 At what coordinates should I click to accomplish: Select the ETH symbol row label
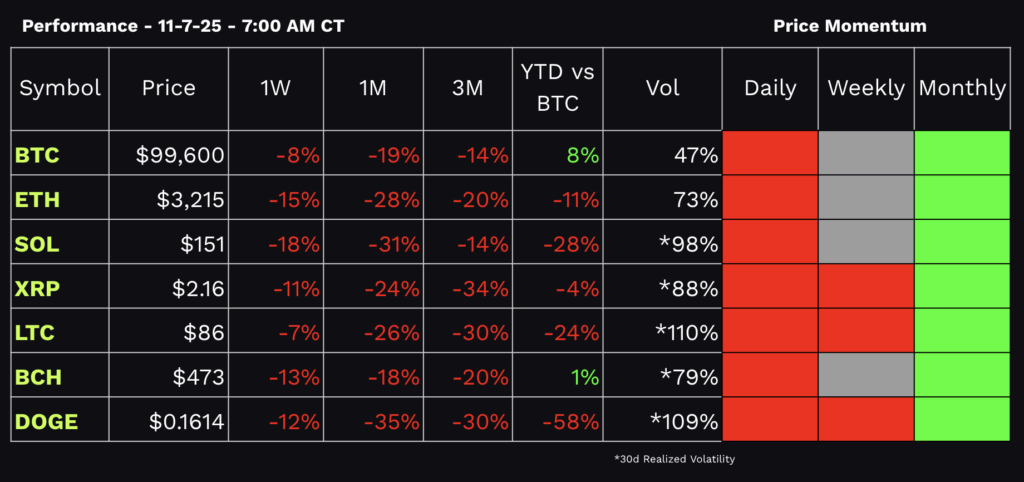point(37,199)
